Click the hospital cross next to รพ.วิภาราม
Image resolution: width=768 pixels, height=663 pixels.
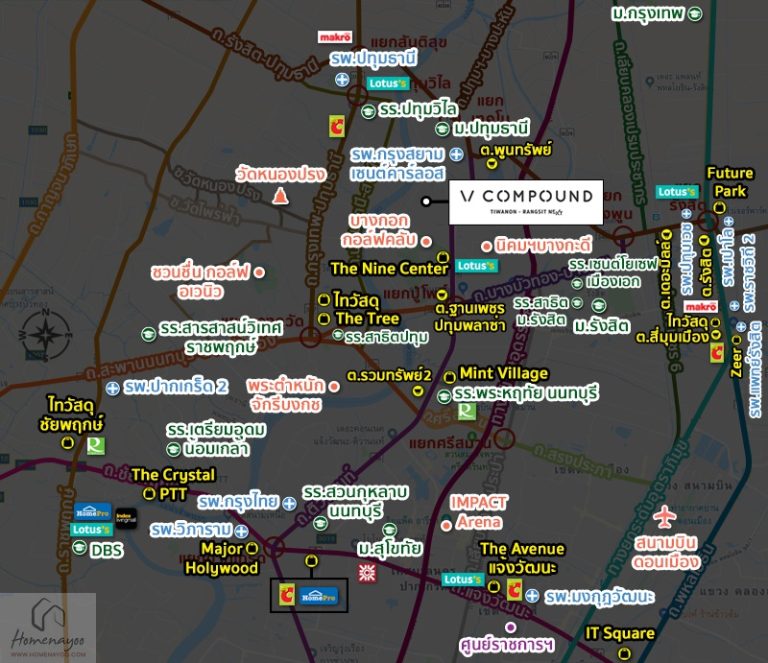coord(241,531)
